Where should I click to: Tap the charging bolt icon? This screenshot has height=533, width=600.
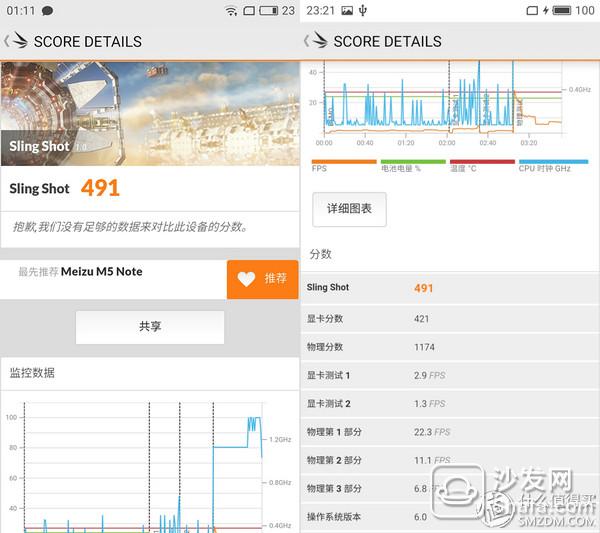pyautogui.click(x=546, y=10)
